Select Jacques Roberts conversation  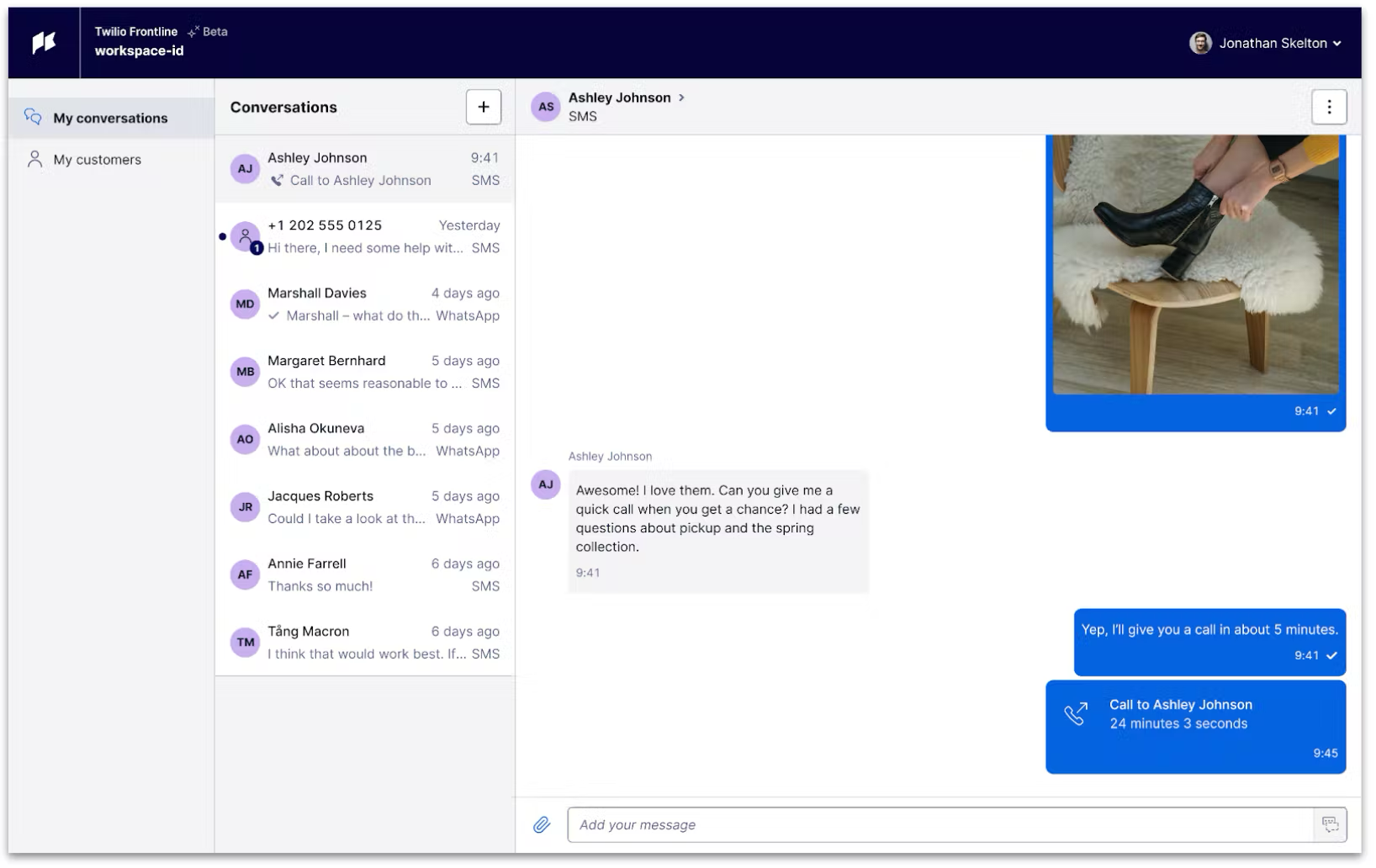[x=365, y=507]
